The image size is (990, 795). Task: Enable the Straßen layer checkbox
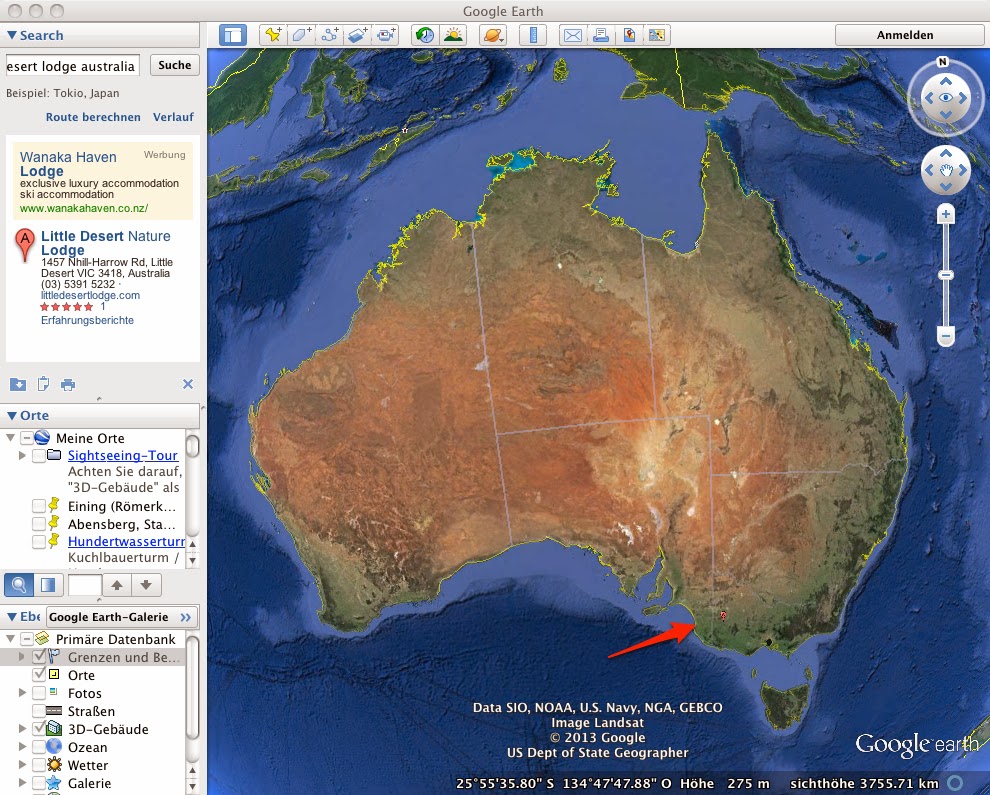39,710
